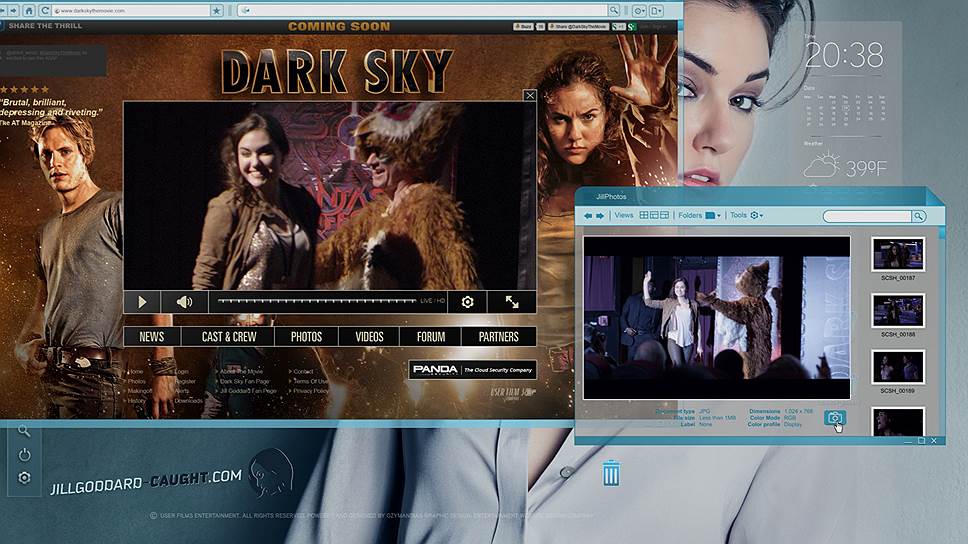968x544 pixels.
Task: Open the CAST & CREW tab
Action: click(228, 337)
